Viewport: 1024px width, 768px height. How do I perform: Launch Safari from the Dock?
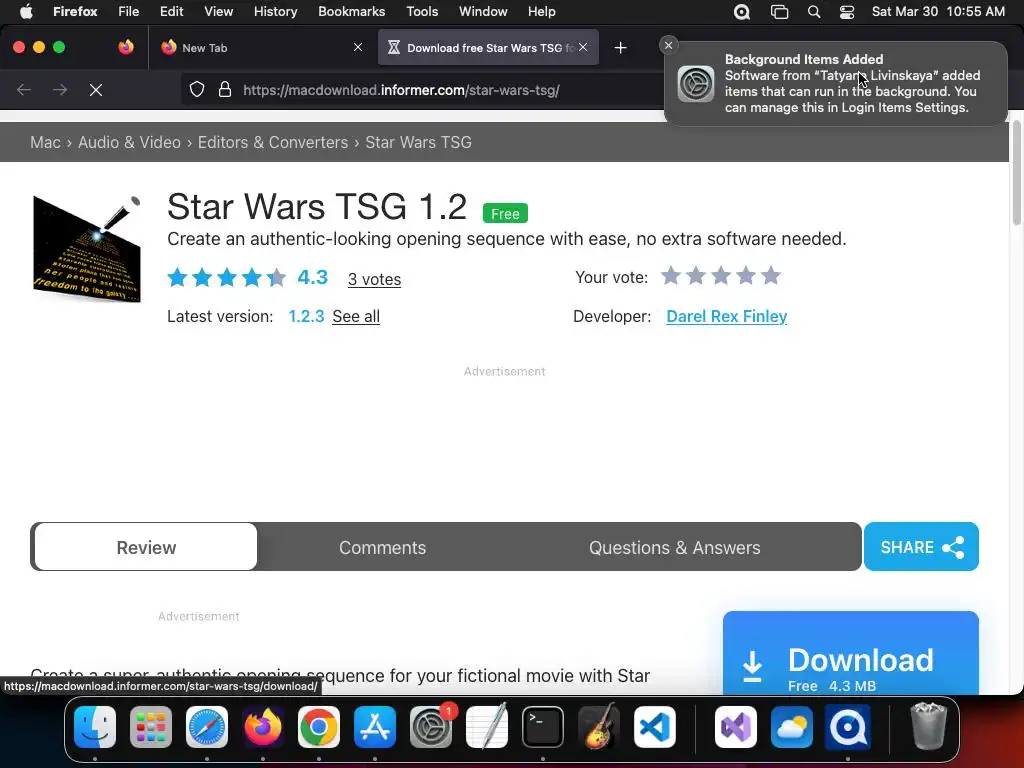[x=207, y=727]
